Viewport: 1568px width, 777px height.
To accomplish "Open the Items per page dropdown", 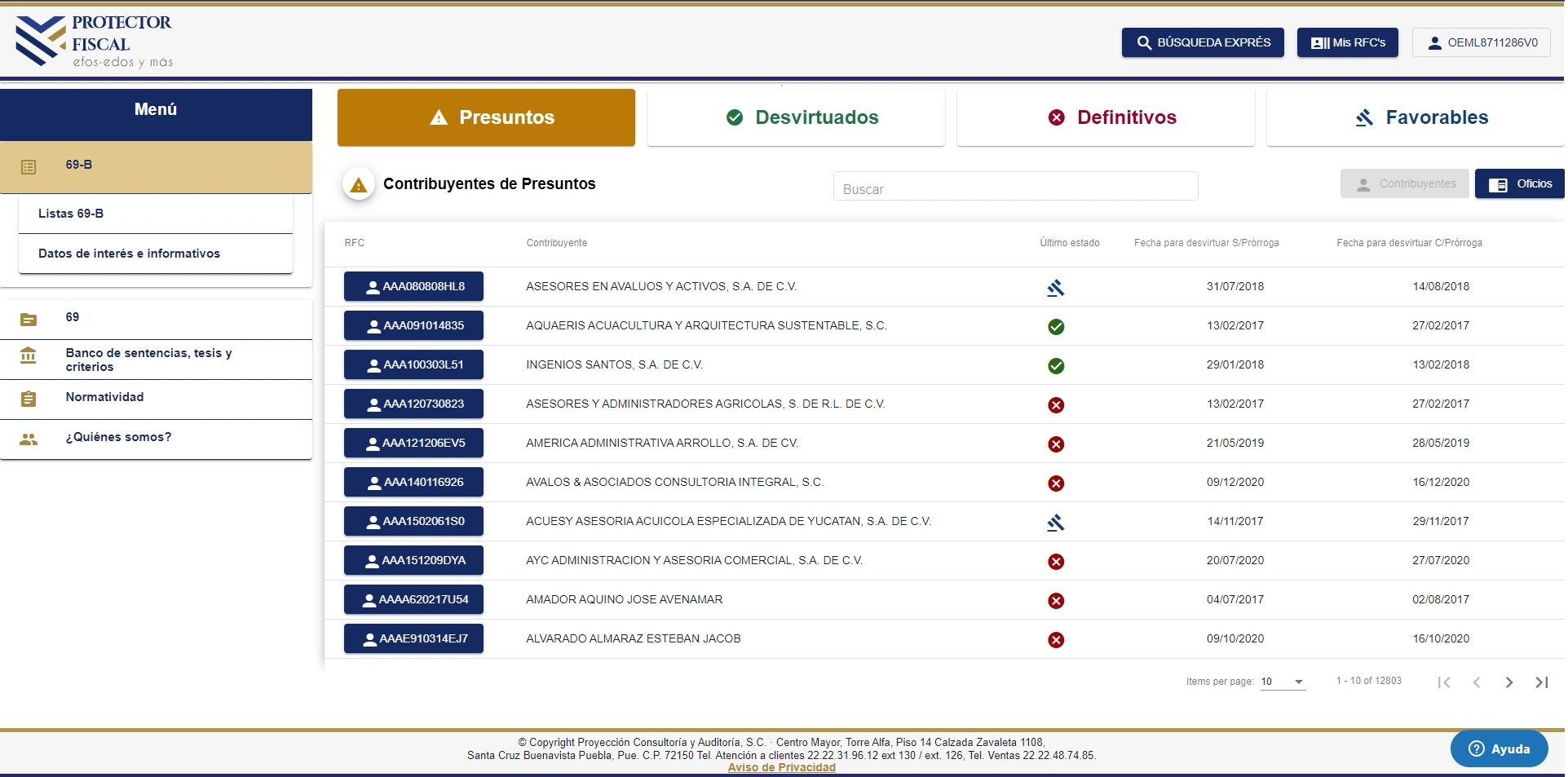I will [x=1283, y=682].
